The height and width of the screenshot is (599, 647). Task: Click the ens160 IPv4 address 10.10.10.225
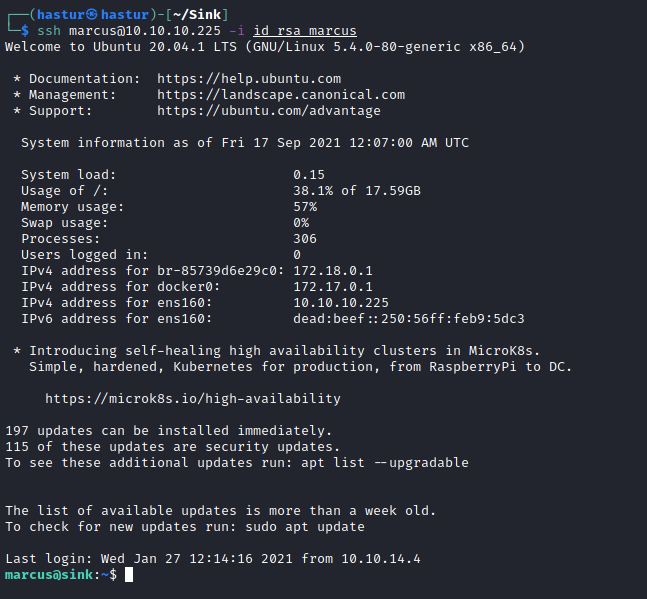pos(341,303)
